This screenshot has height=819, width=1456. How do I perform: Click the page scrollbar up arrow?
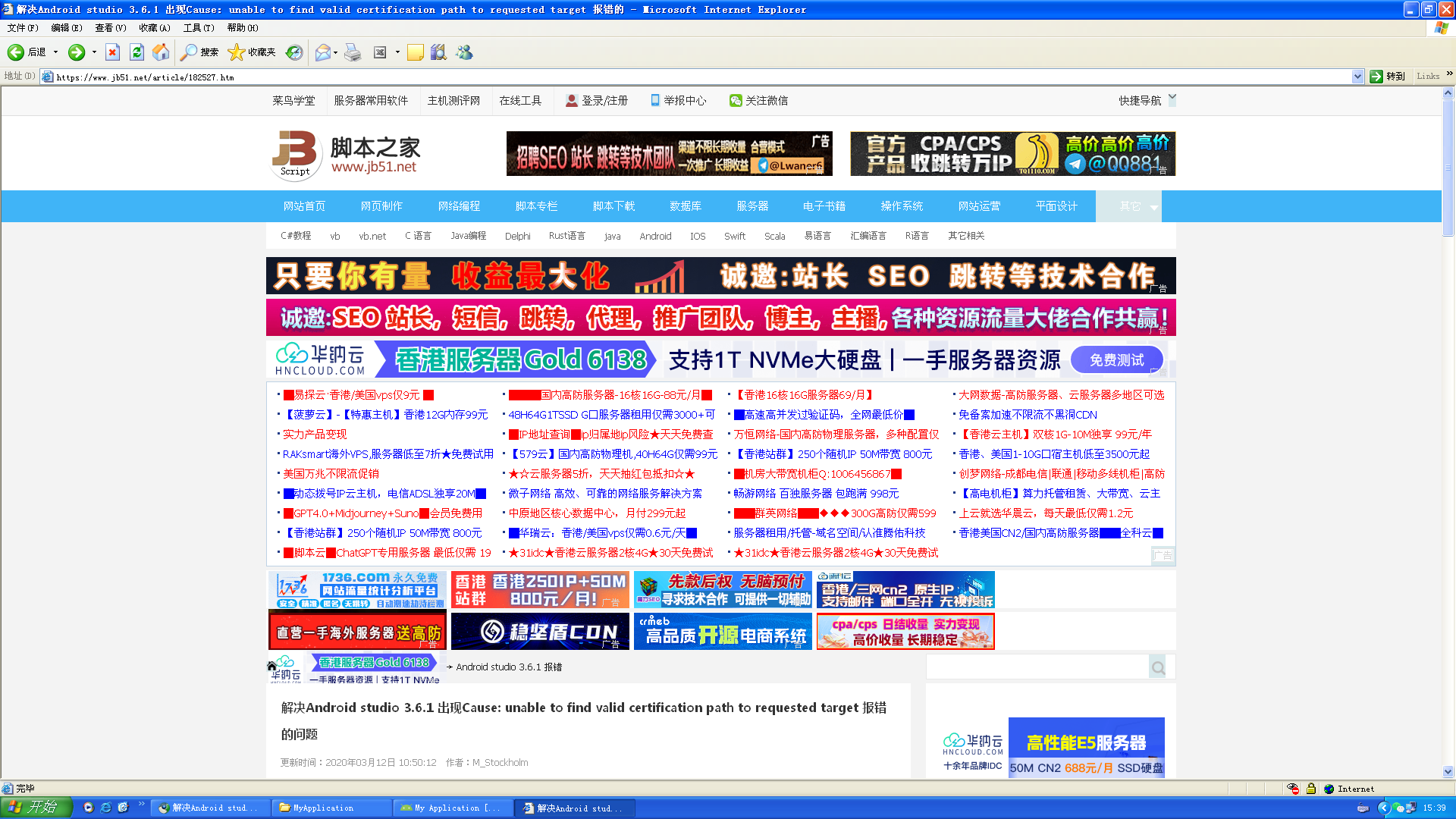(x=1448, y=93)
